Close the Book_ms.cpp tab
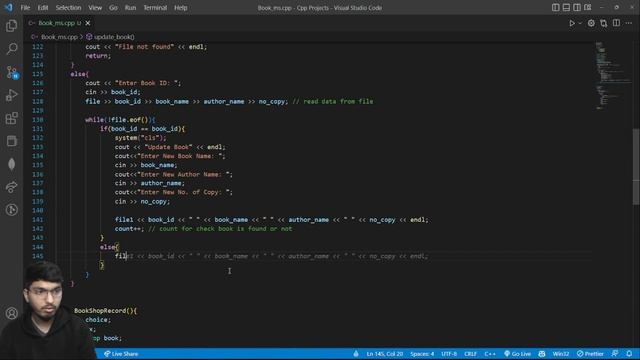Image resolution: width=640 pixels, height=360 pixels. pos(88,23)
